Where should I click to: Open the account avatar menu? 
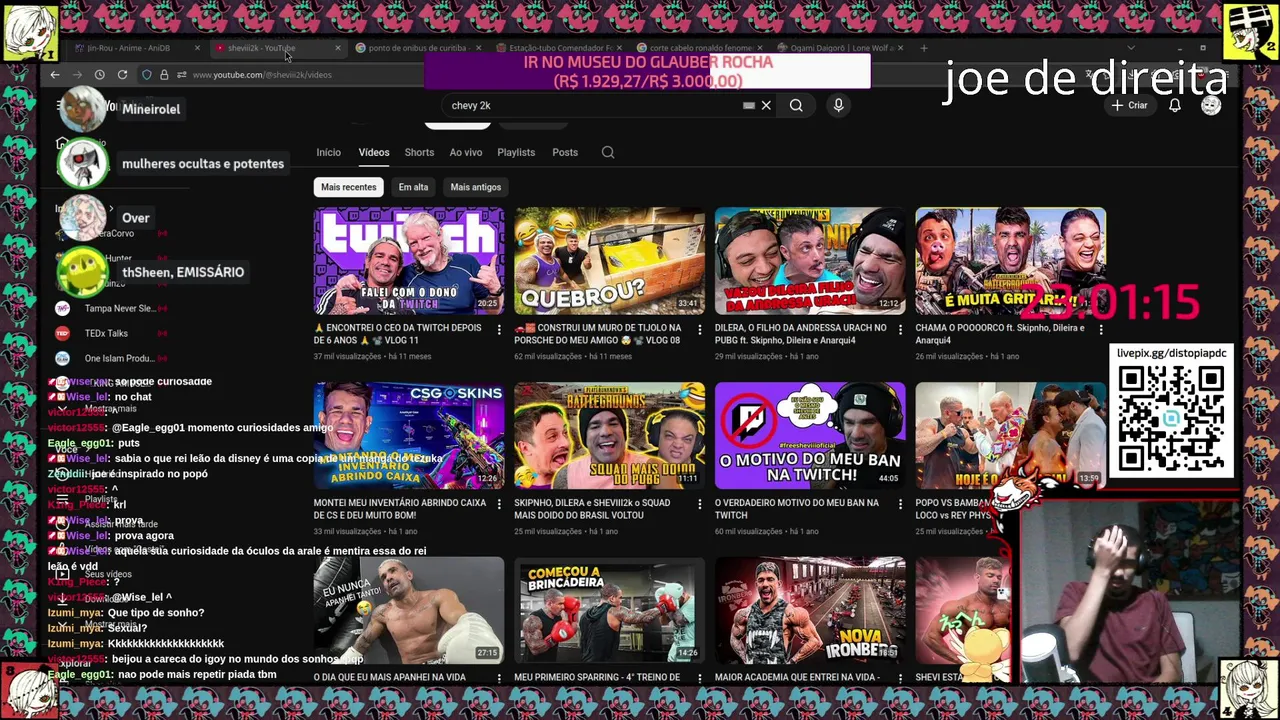(1211, 105)
